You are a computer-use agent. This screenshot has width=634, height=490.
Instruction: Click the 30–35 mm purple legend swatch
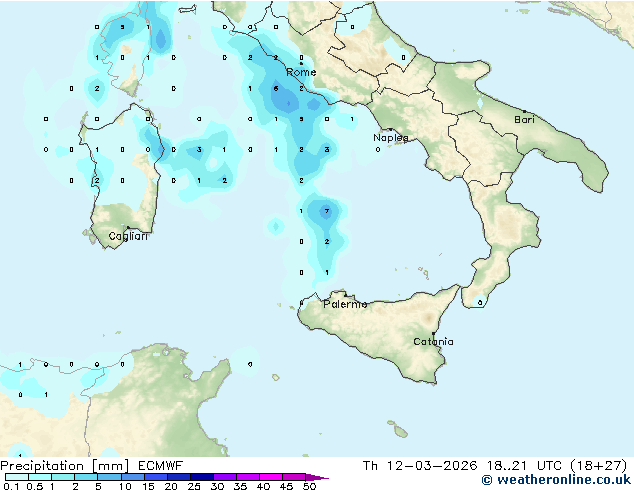tap(224, 477)
